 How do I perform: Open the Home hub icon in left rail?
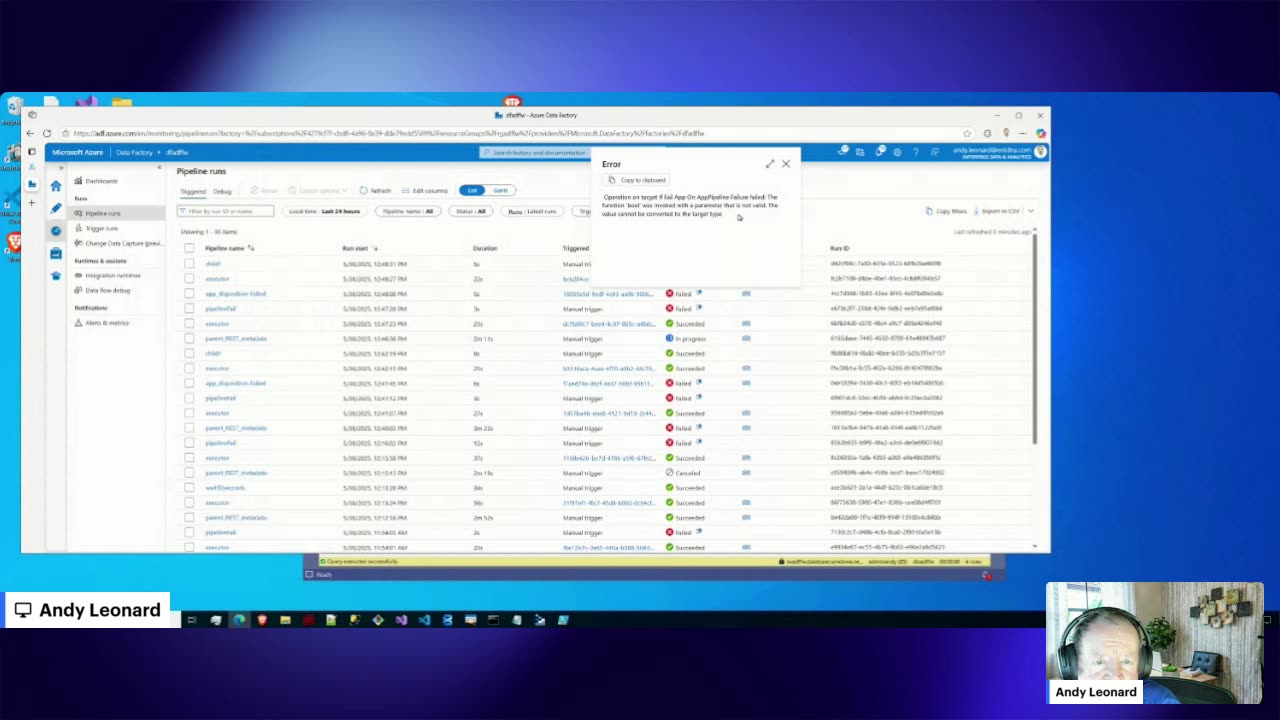point(56,186)
